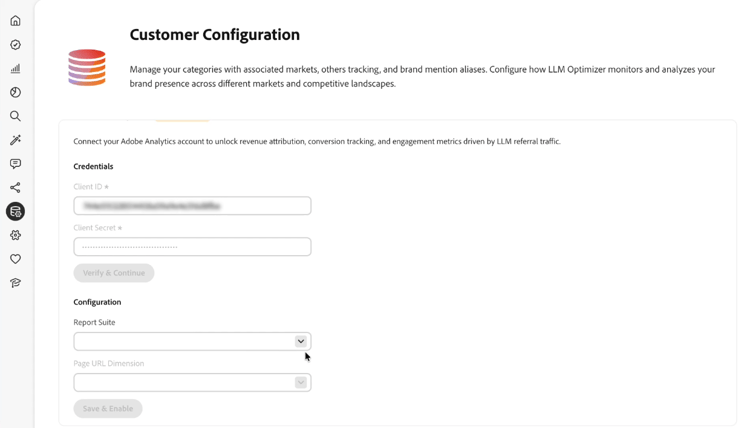Open the magic wand optimize icon
Image resolution: width=750 pixels, height=428 pixels.
point(15,140)
